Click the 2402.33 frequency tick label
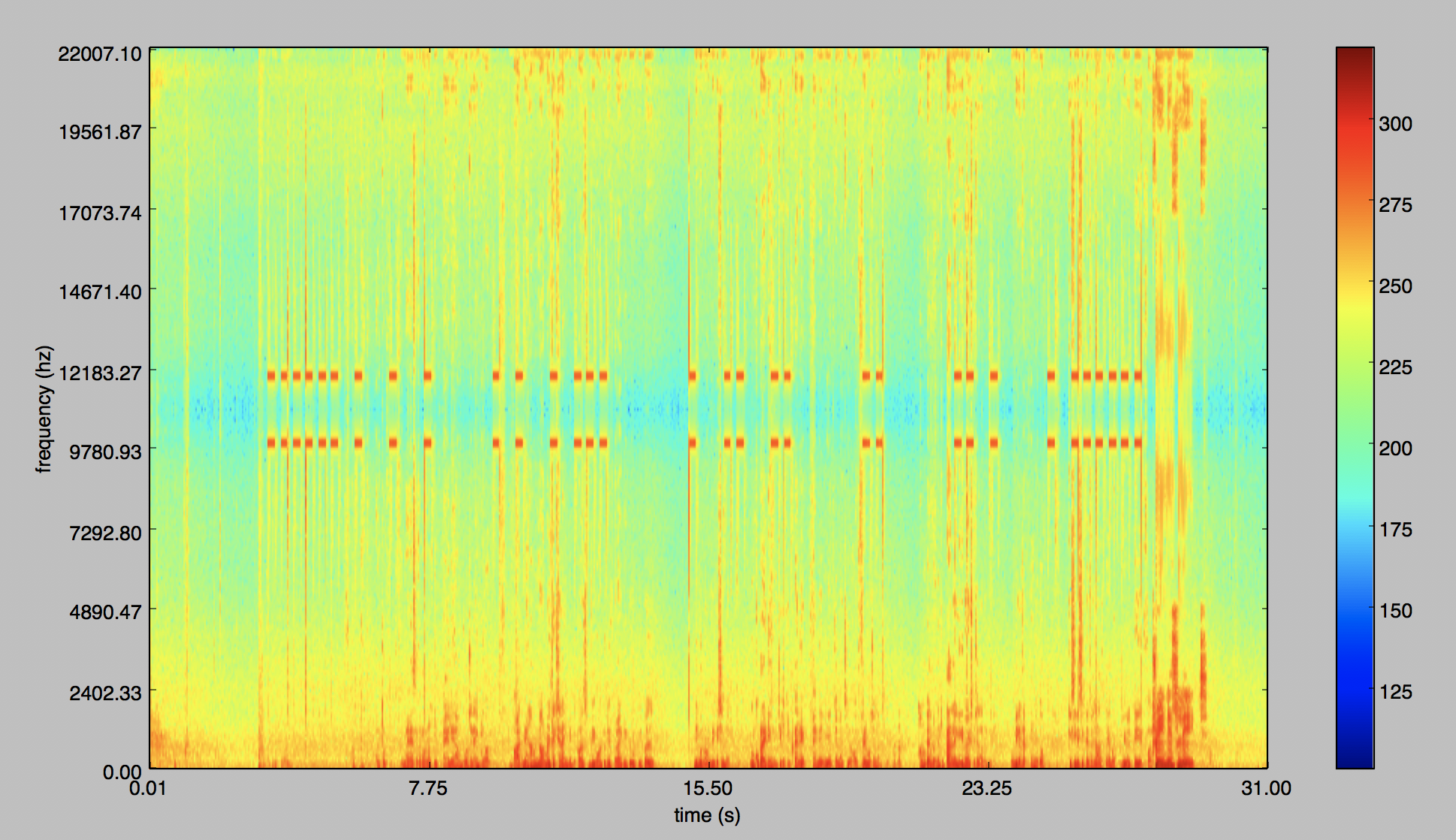 point(104,693)
